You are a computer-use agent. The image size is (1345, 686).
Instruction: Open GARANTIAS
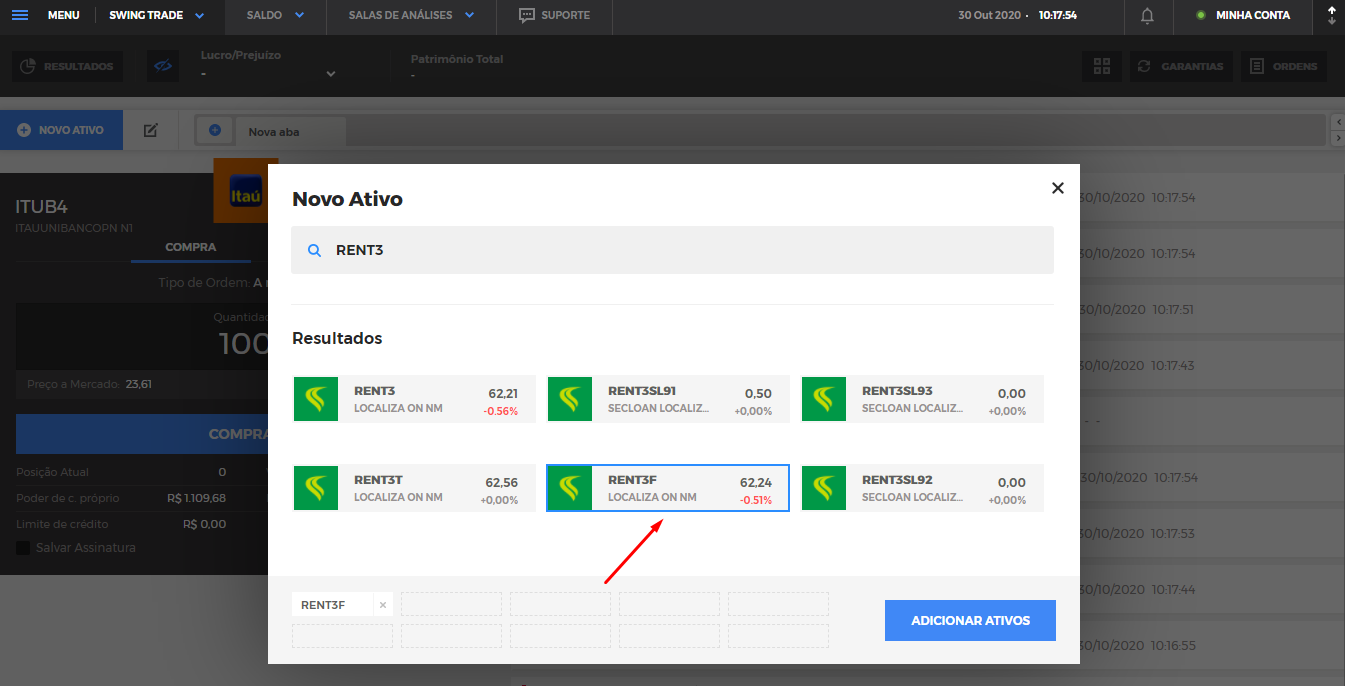(1182, 67)
